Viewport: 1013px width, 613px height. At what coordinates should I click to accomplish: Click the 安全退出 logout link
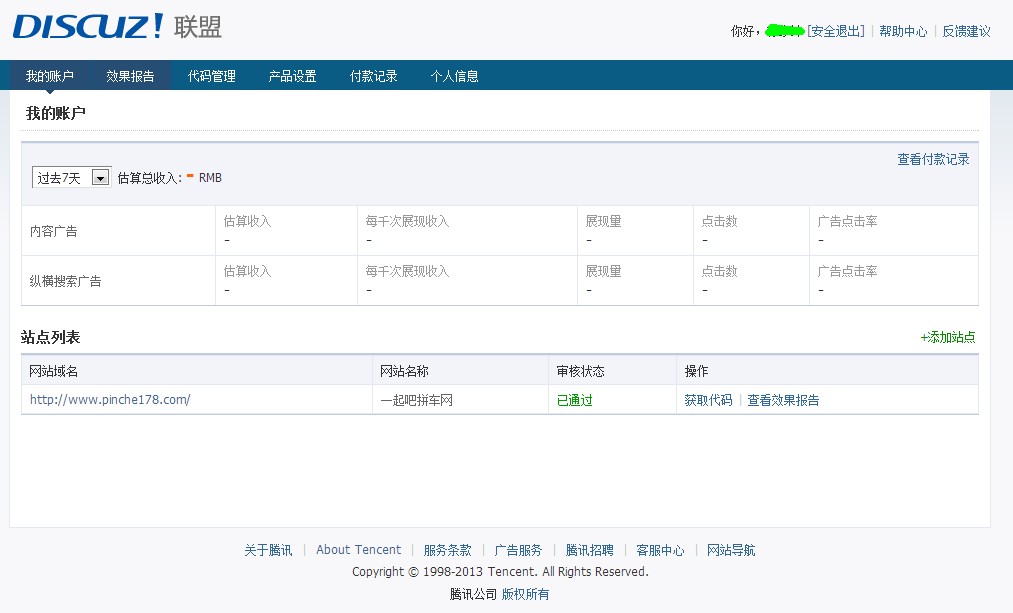836,31
